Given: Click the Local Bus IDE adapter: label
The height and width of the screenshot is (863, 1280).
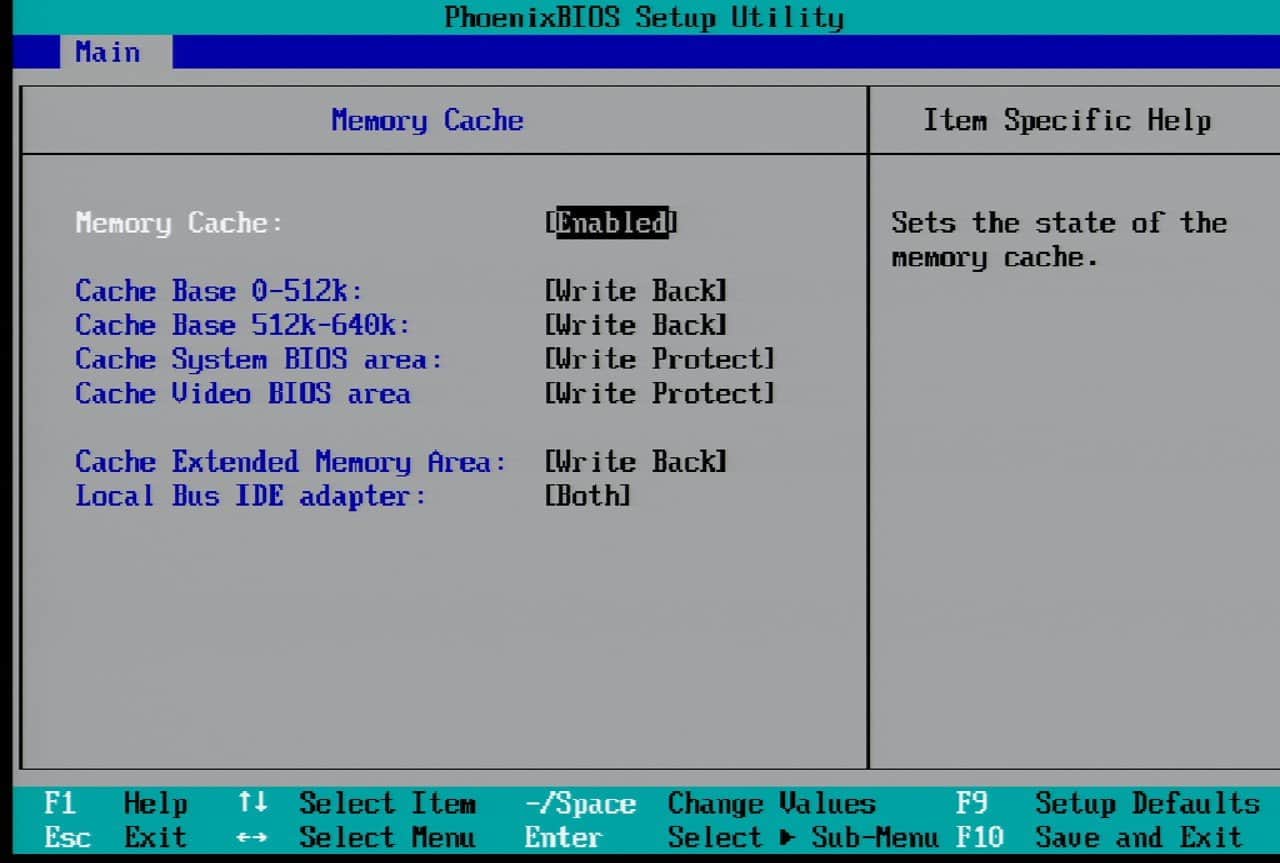Looking at the screenshot, I should click(x=251, y=495).
